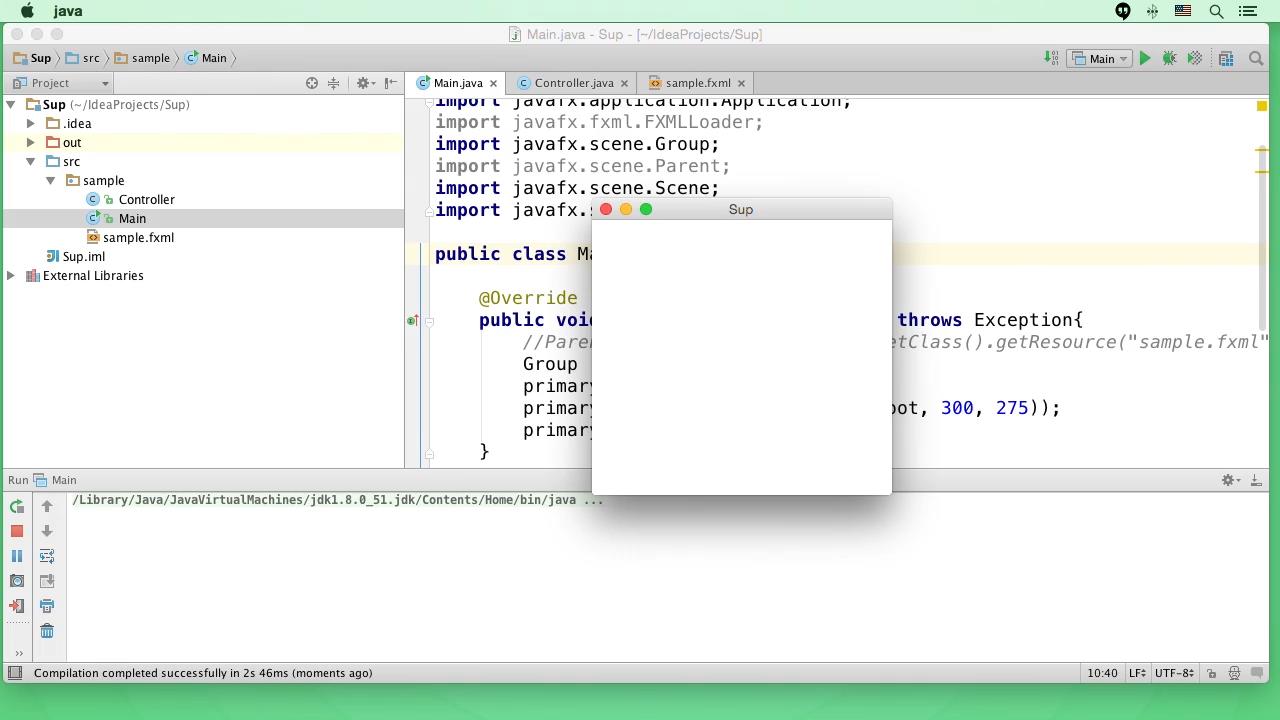Change the LF line separator in status bar
Viewport: 1280px width, 720px height.
click(1138, 673)
